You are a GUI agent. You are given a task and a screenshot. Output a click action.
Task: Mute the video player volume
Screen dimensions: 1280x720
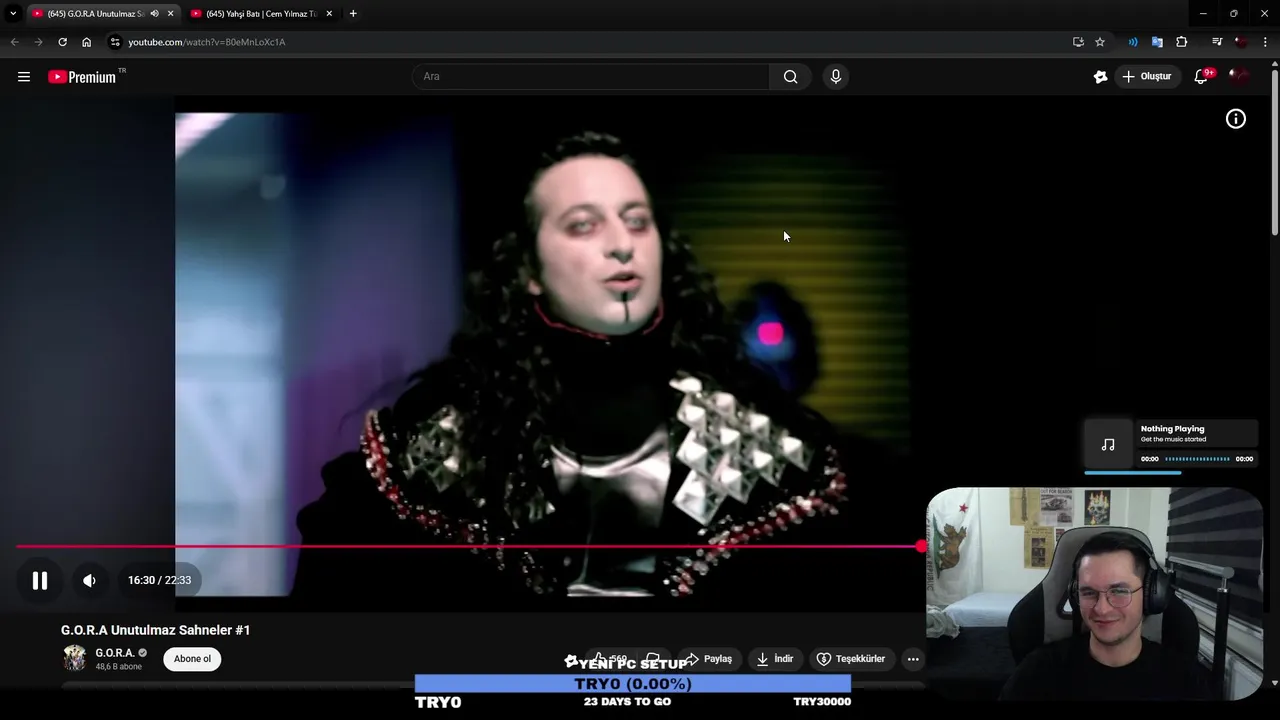click(89, 580)
